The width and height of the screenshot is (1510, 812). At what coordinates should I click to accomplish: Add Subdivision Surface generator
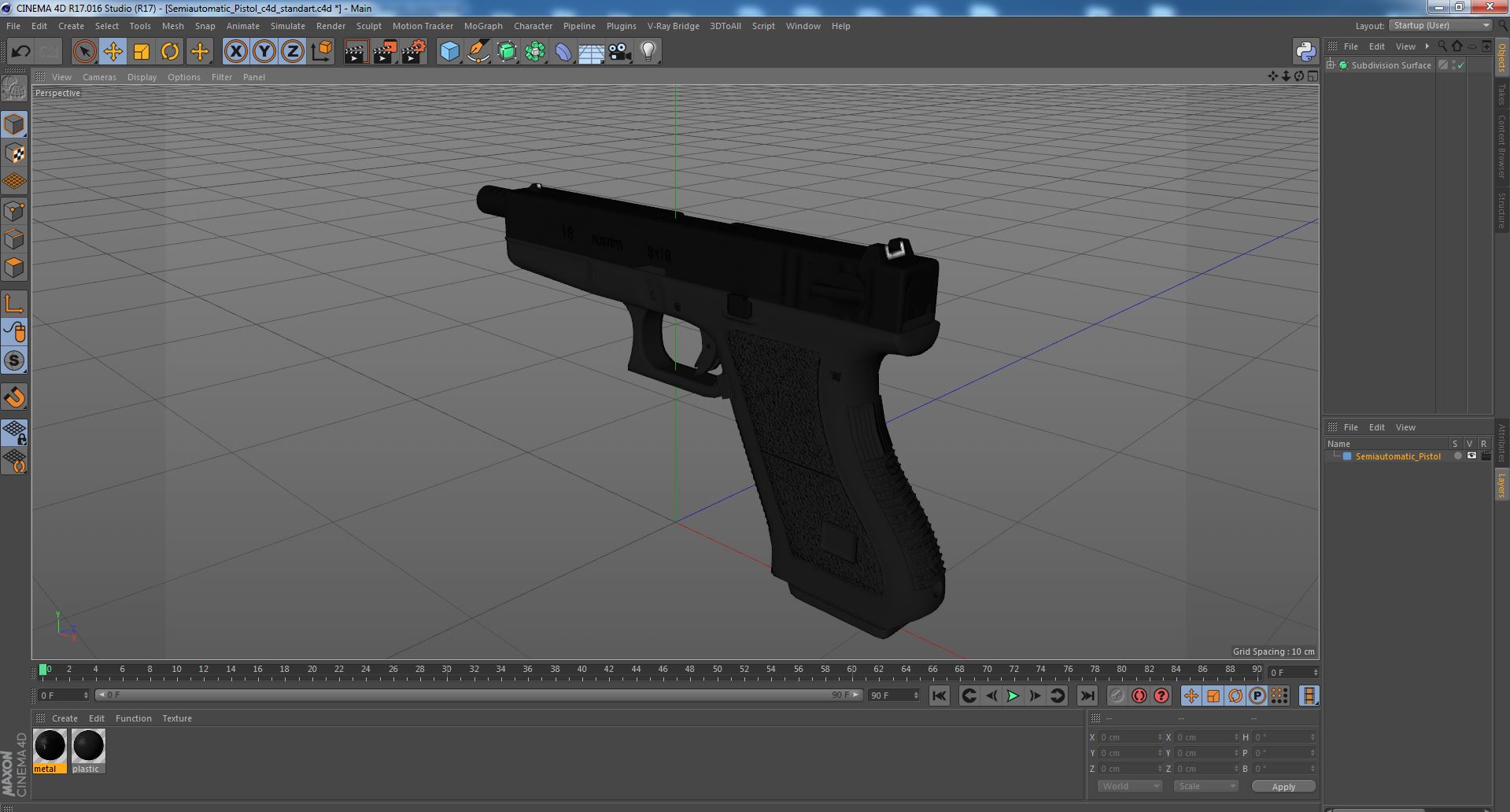[x=507, y=52]
